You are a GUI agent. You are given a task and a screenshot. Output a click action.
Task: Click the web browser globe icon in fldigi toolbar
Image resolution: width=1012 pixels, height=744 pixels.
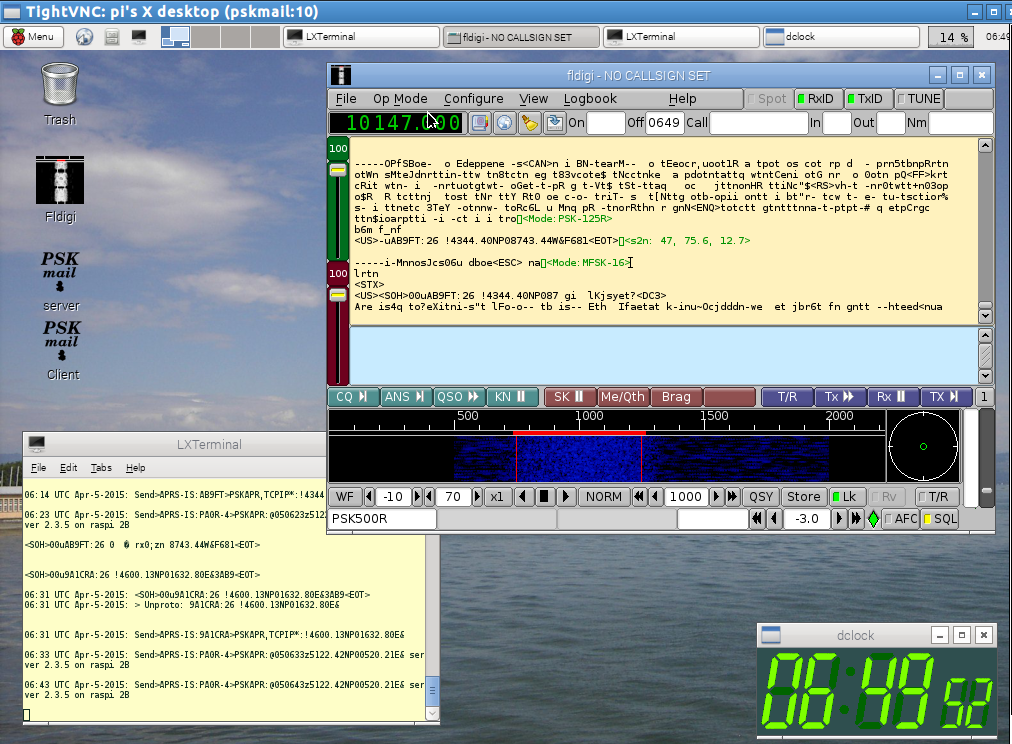point(505,123)
